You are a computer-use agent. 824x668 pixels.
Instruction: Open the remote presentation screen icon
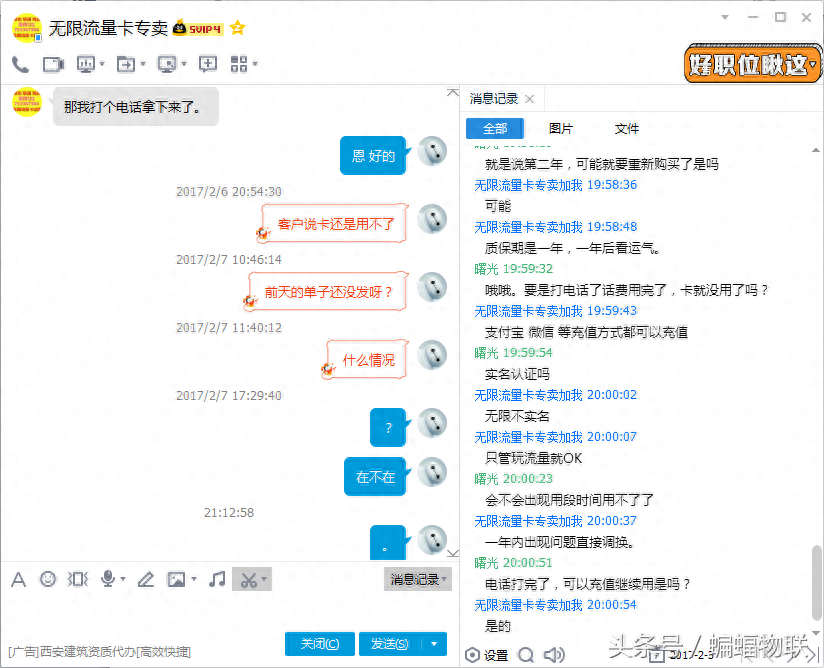[86, 64]
